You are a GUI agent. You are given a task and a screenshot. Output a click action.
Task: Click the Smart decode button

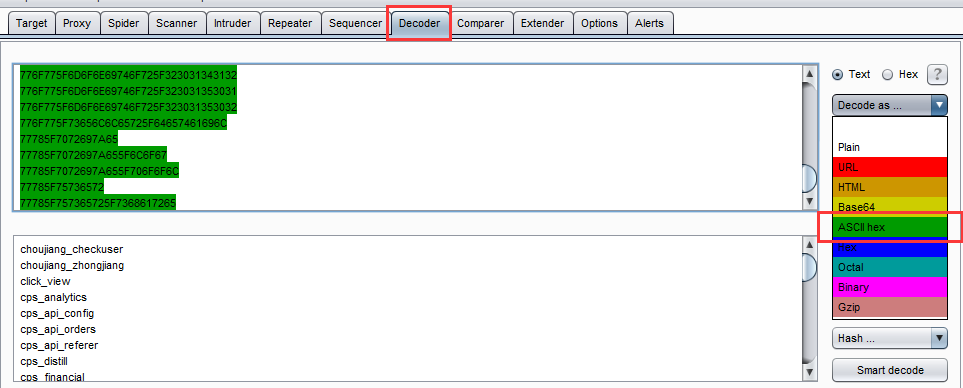tap(890, 370)
